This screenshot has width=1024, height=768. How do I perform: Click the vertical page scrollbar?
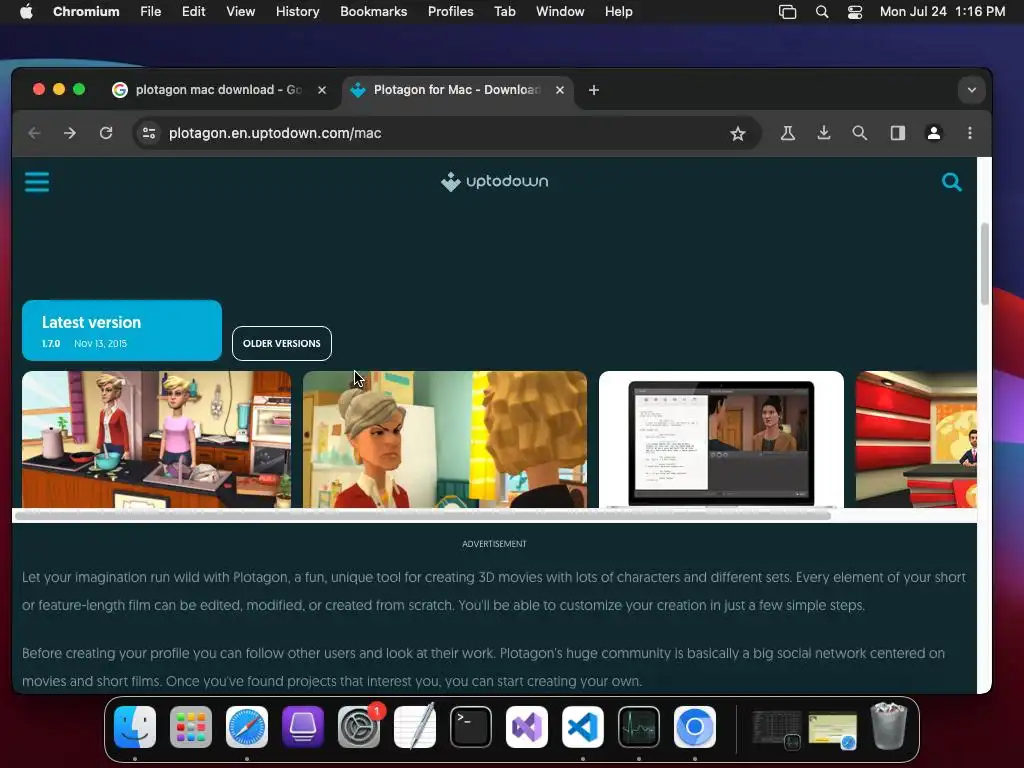click(985, 264)
